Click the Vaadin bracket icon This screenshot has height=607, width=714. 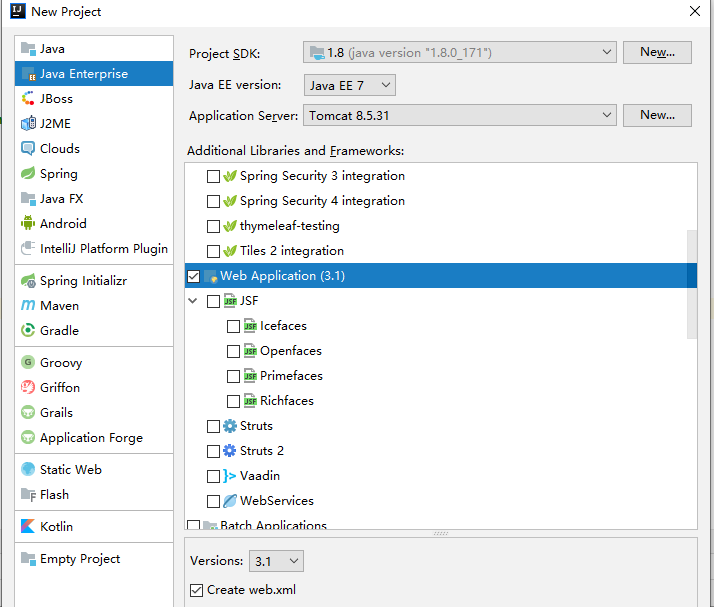(230, 476)
